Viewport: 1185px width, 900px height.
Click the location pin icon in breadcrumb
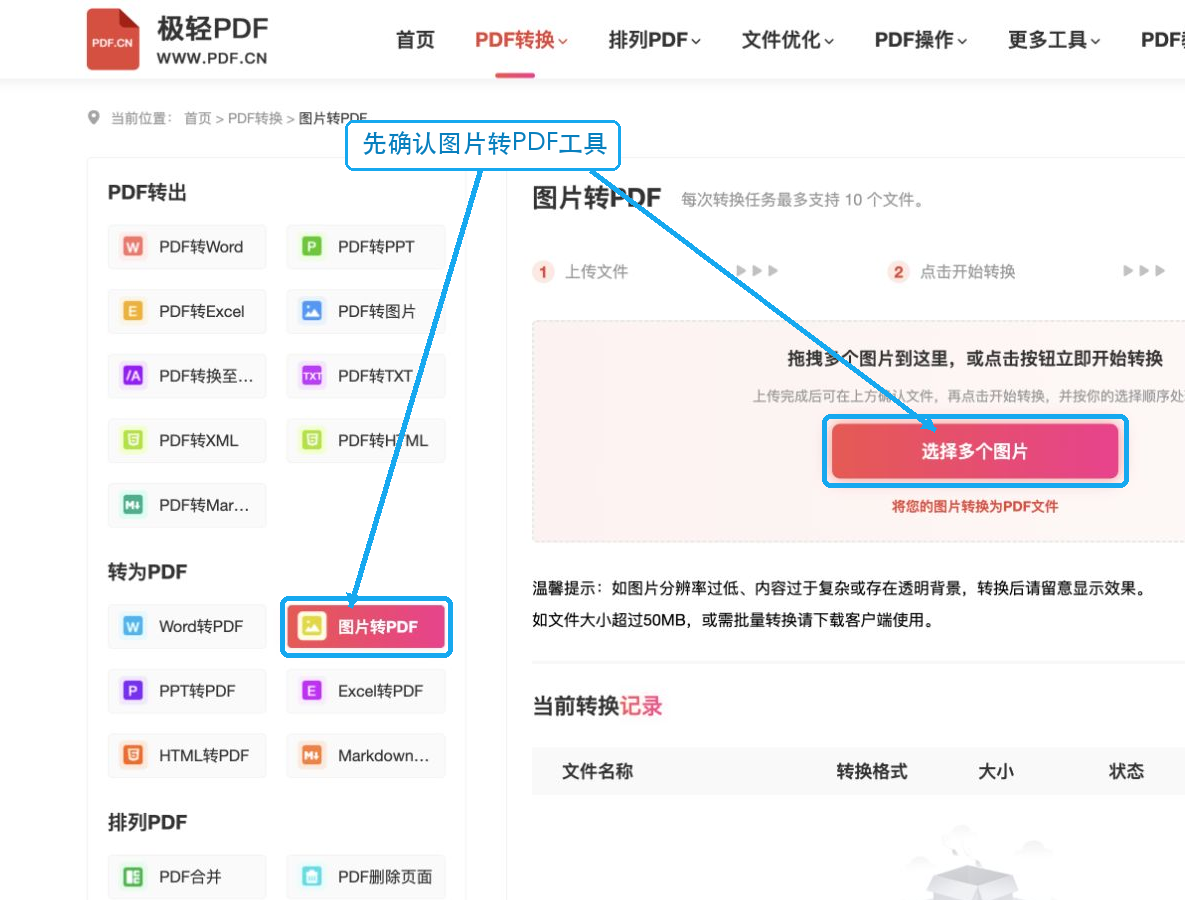(94, 118)
